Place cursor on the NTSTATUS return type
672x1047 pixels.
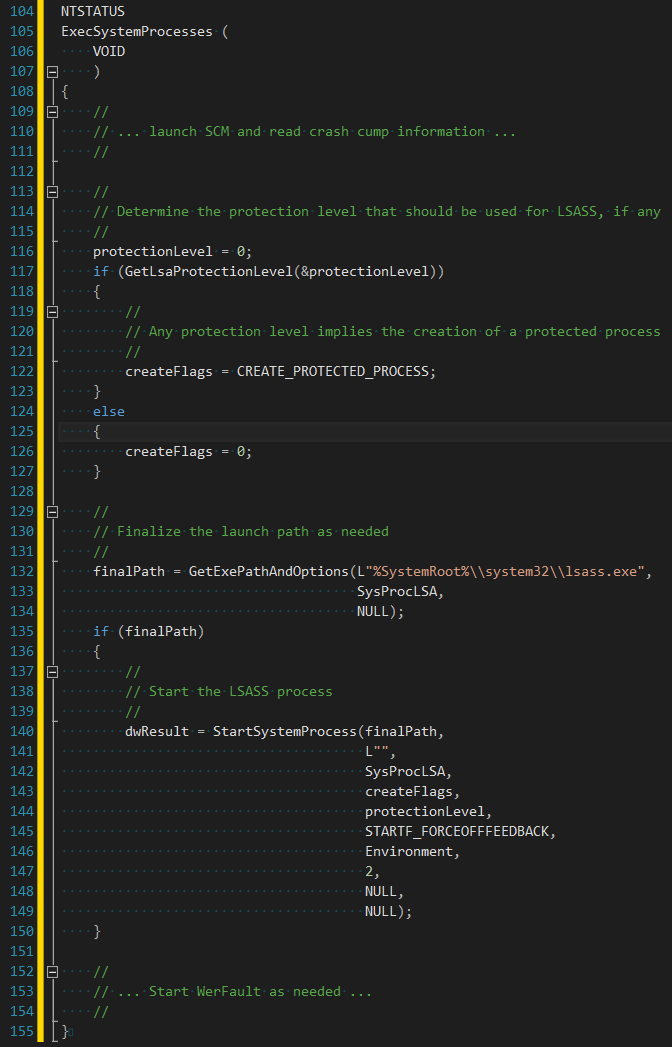pos(92,11)
